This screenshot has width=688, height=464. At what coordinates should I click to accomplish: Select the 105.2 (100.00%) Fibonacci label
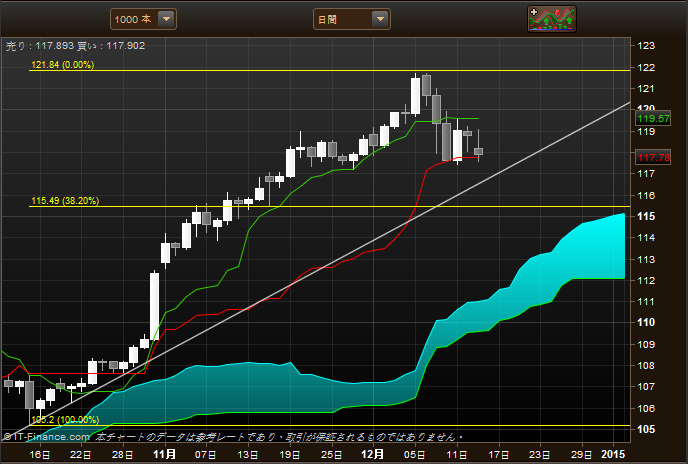coord(65,420)
